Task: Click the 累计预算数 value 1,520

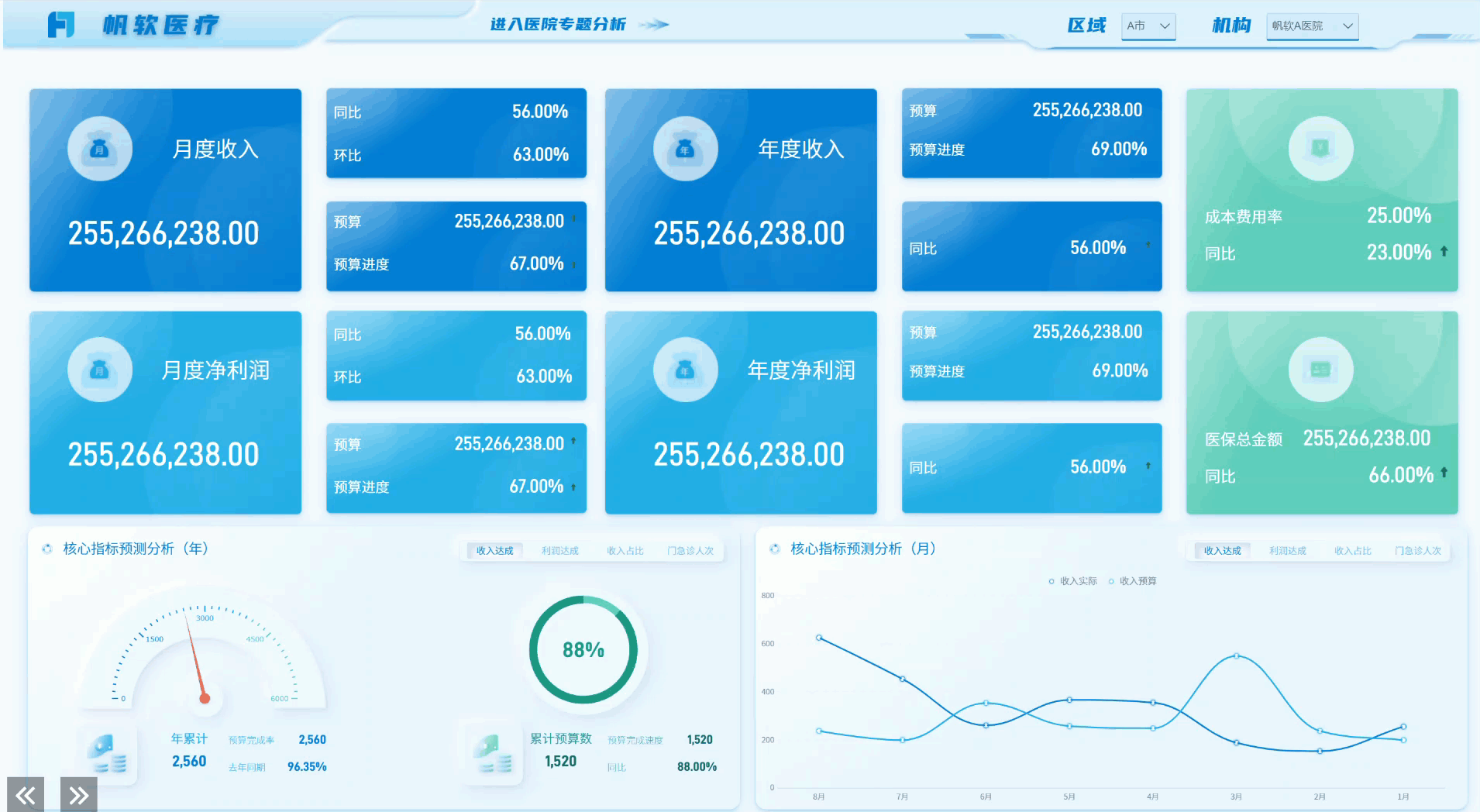Action: tap(560, 761)
